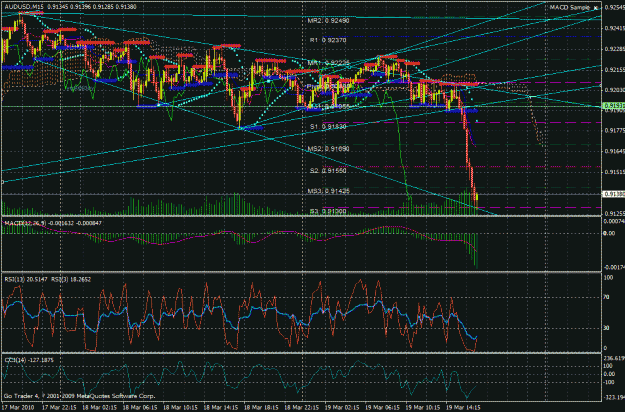This screenshot has height=412, width=625.
Task: Select the MR2 0.92490 pivot label
Action: 328,20
